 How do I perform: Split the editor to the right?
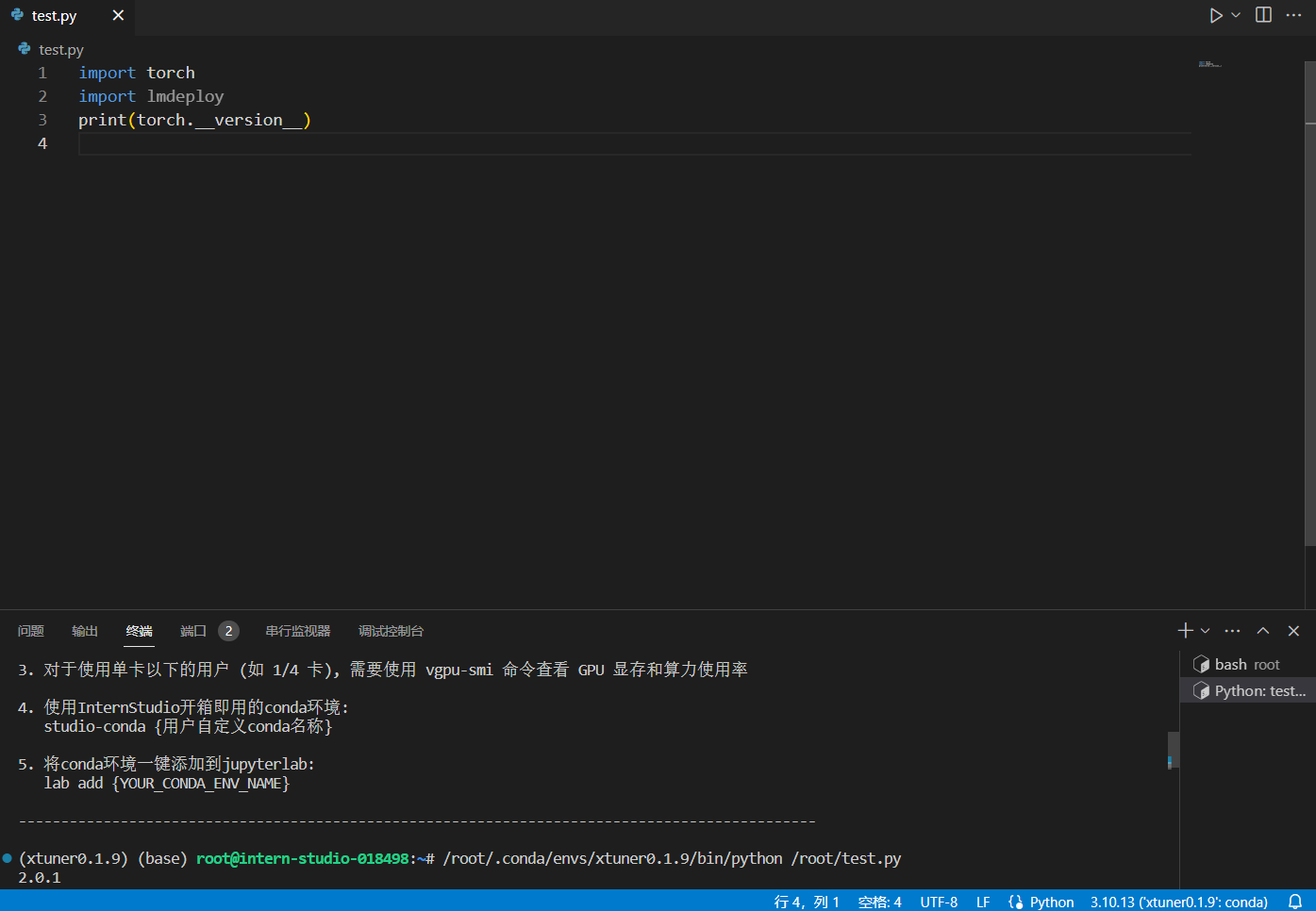tap(1263, 15)
